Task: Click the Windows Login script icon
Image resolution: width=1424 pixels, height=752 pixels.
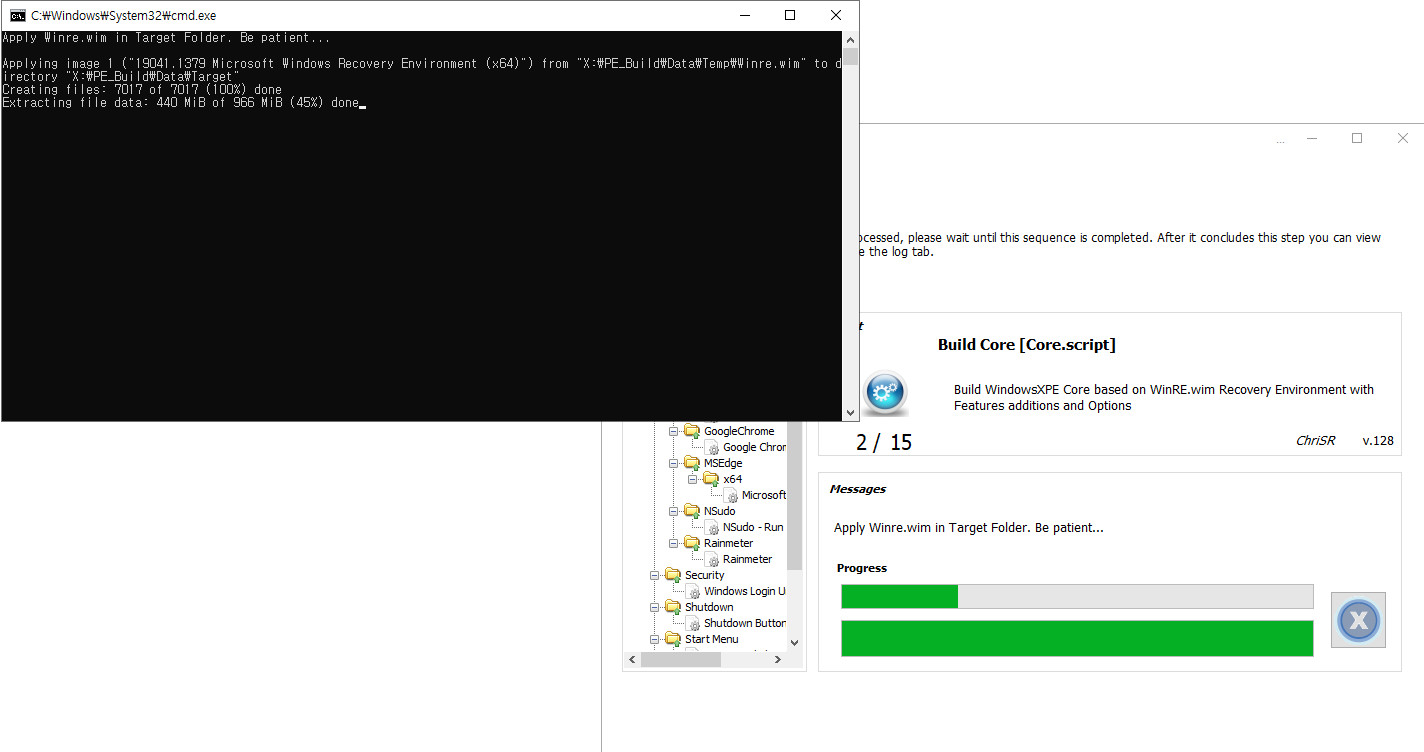Action: 693,592
